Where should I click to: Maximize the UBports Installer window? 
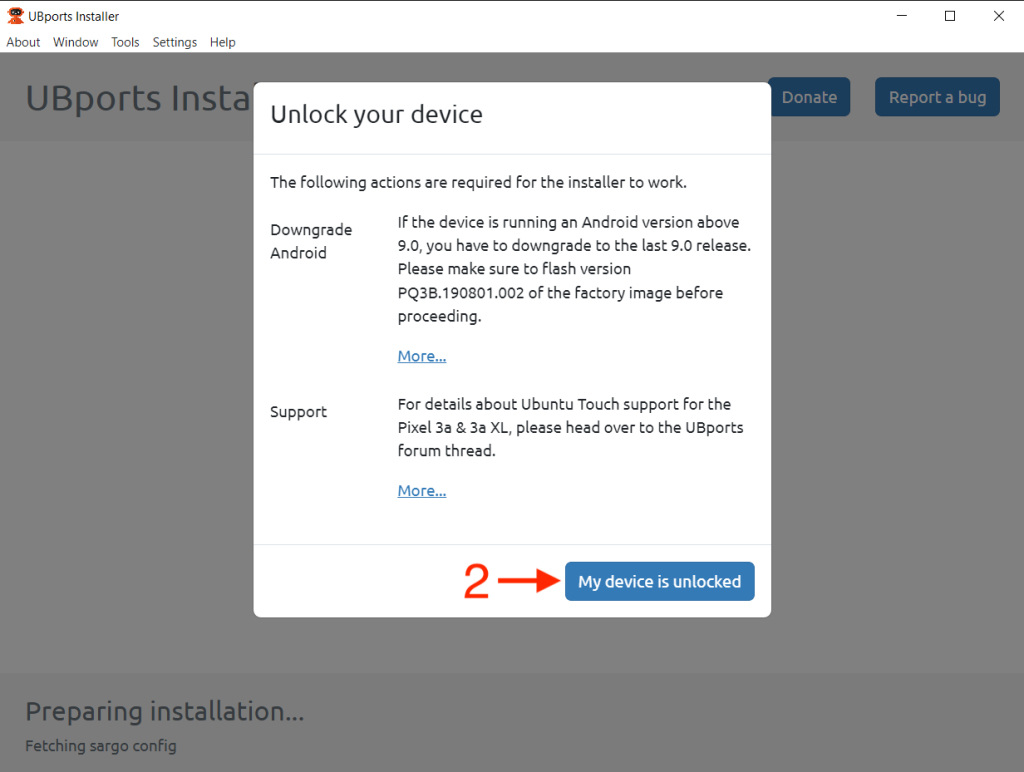point(950,16)
